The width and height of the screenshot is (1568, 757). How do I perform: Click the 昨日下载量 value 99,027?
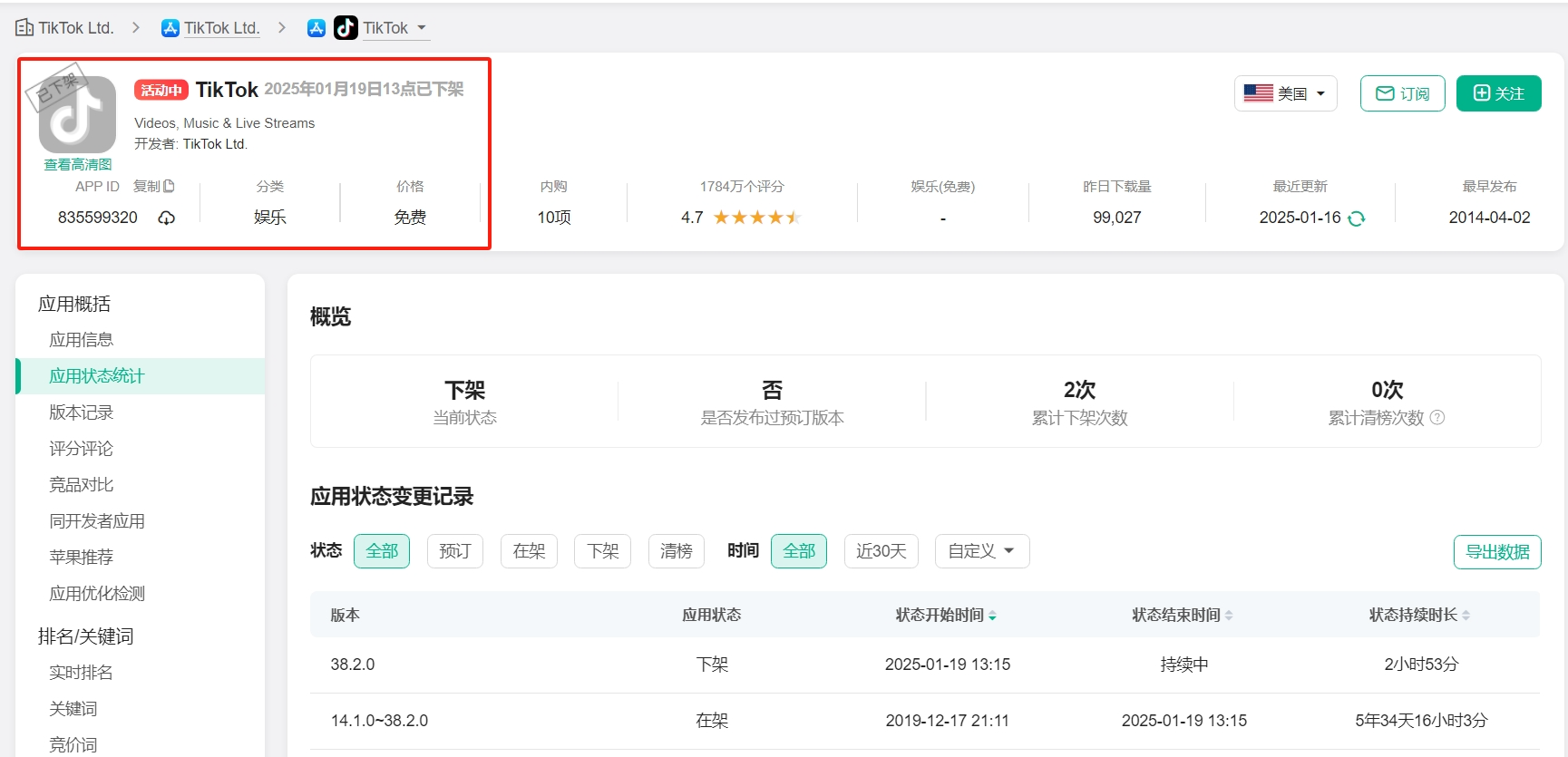[1117, 218]
